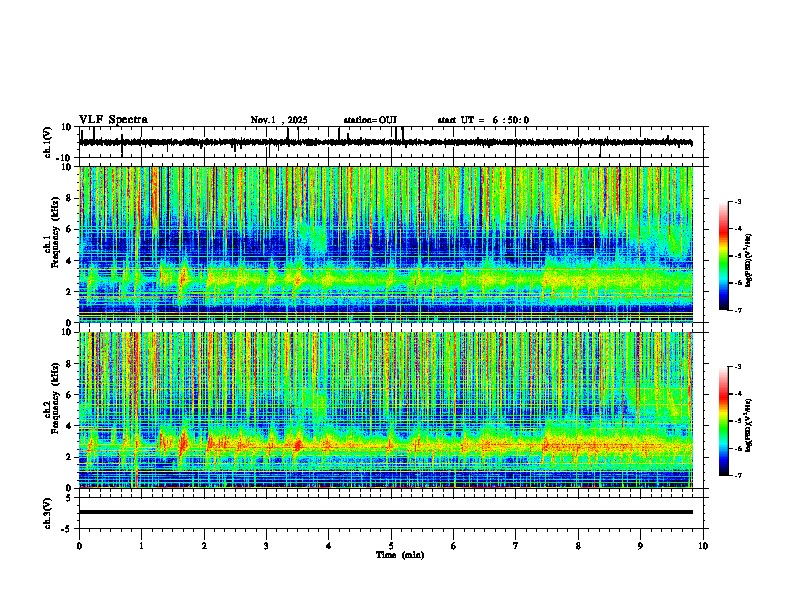Screen dimensions: 792x612
Task: Click the "2" tick on the Time axis
Action: pyautogui.click(x=204, y=546)
